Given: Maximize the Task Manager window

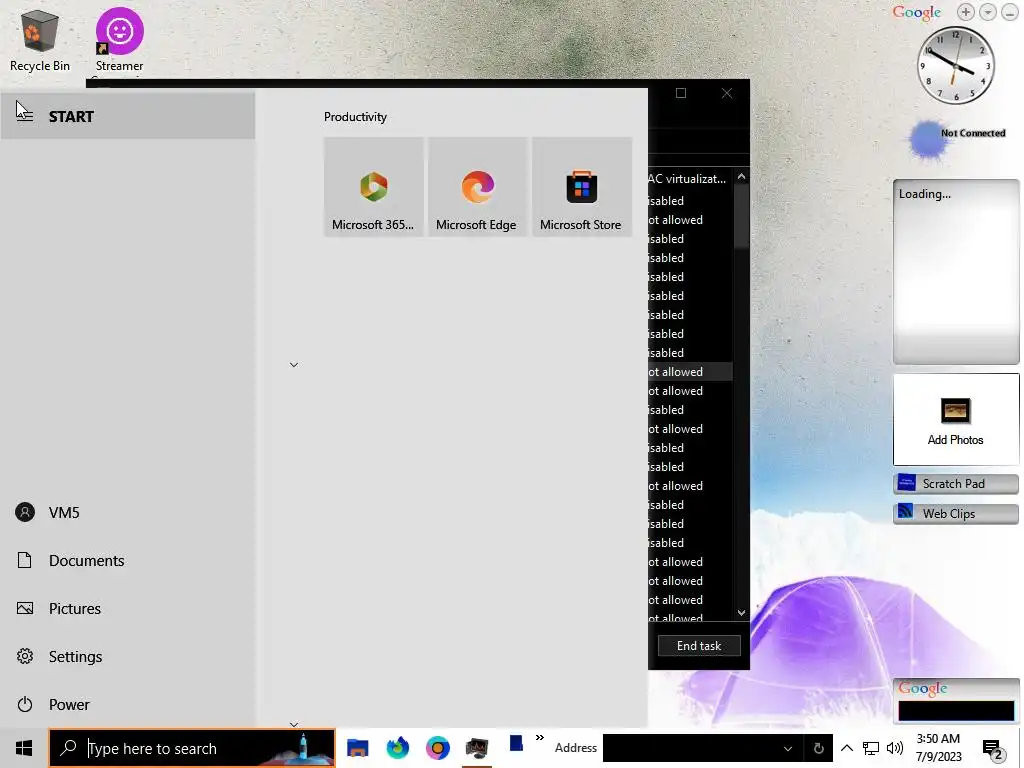Looking at the screenshot, I should pyautogui.click(x=680, y=93).
